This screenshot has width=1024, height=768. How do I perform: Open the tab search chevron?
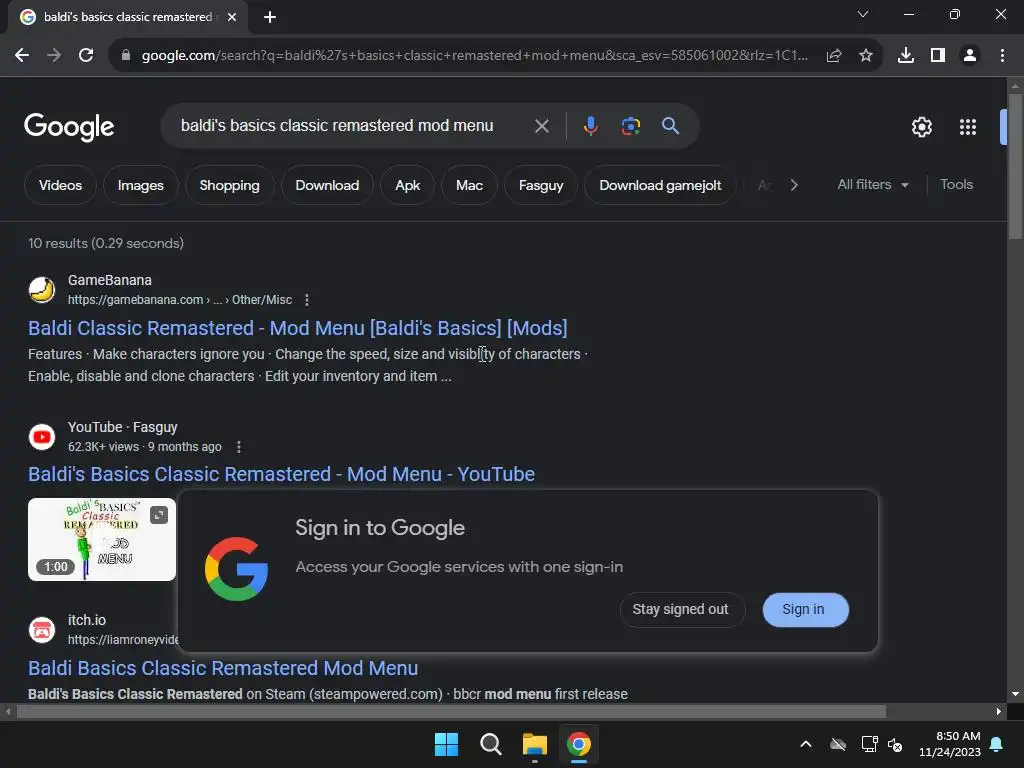point(863,14)
